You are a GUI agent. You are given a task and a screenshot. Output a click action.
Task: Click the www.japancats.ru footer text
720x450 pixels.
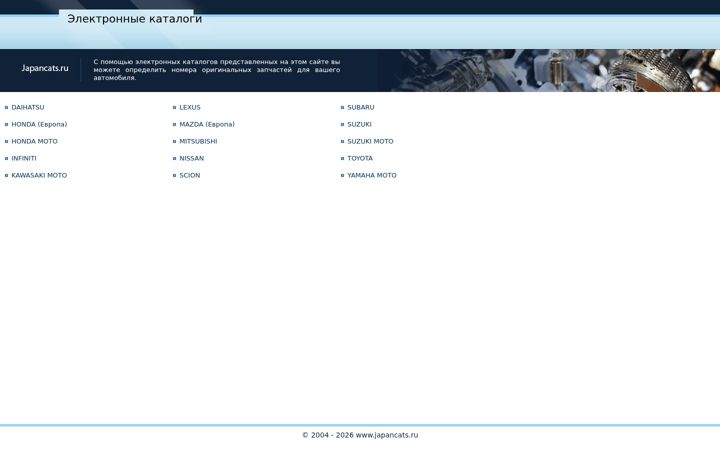387,435
